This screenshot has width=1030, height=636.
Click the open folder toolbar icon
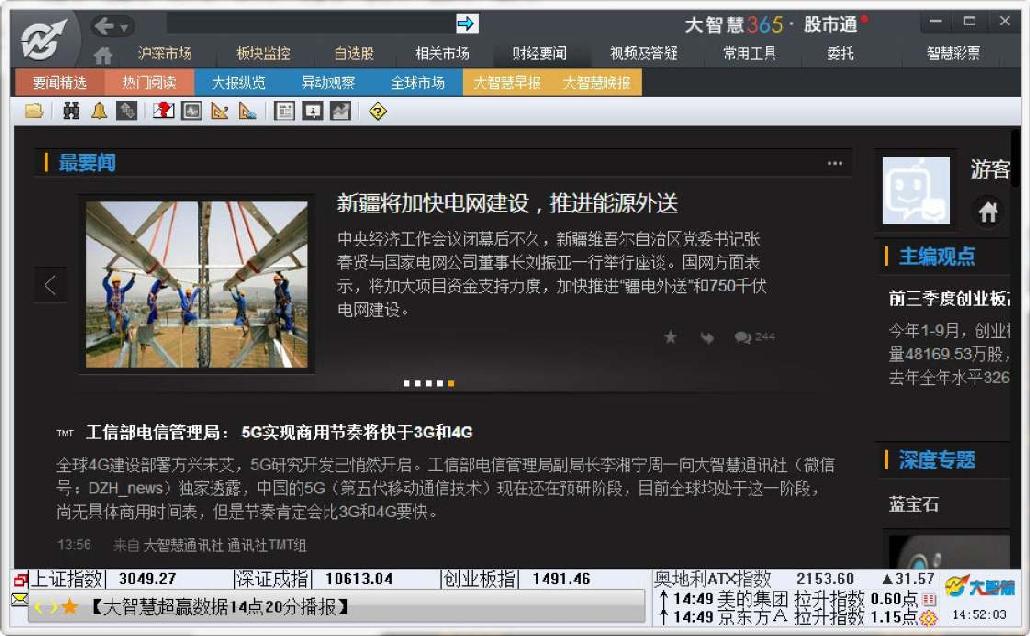click(34, 111)
